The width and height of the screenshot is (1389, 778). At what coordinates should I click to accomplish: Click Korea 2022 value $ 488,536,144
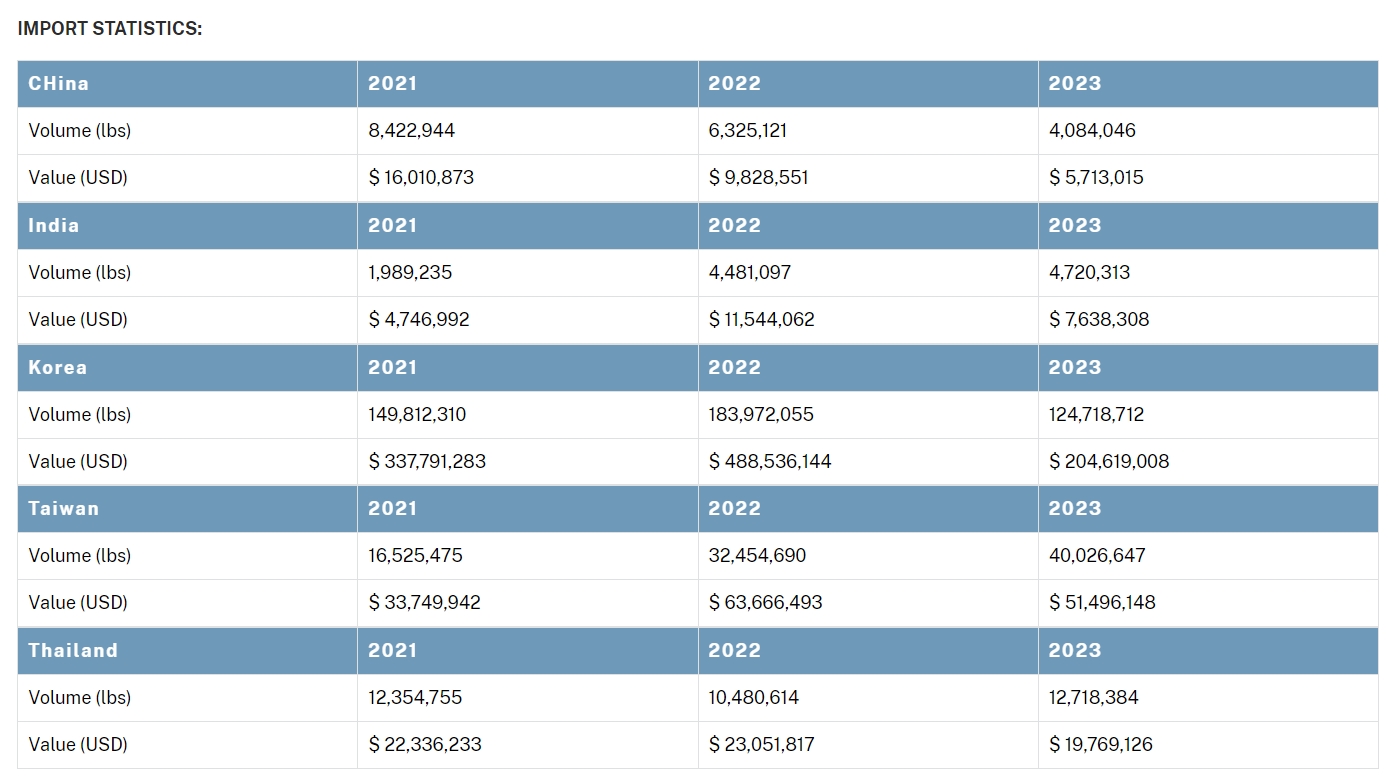(770, 462)
